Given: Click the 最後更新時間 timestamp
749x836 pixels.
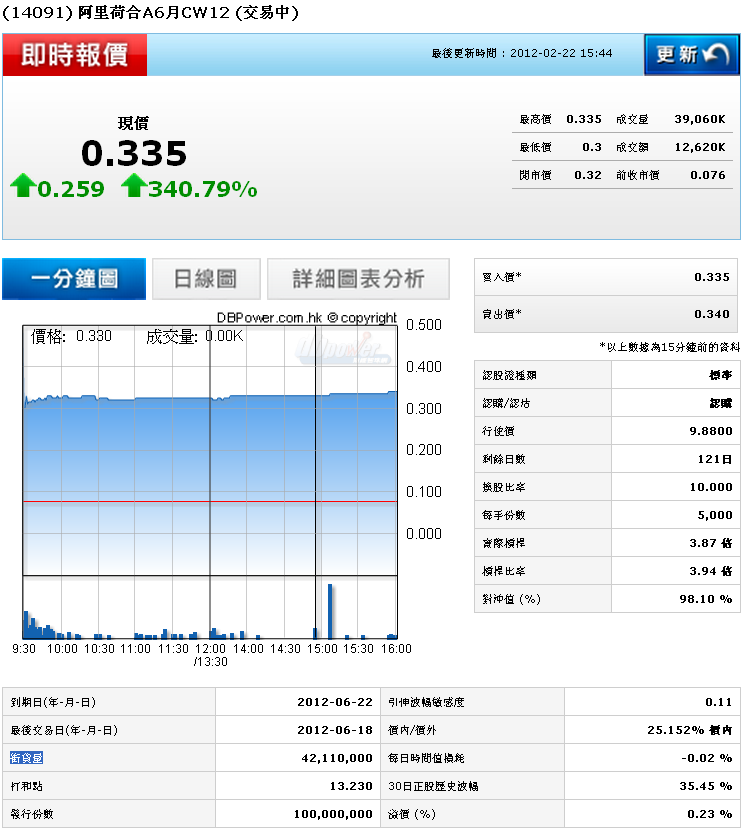Looking at the screenshot, I should click(x=522, y=53).
